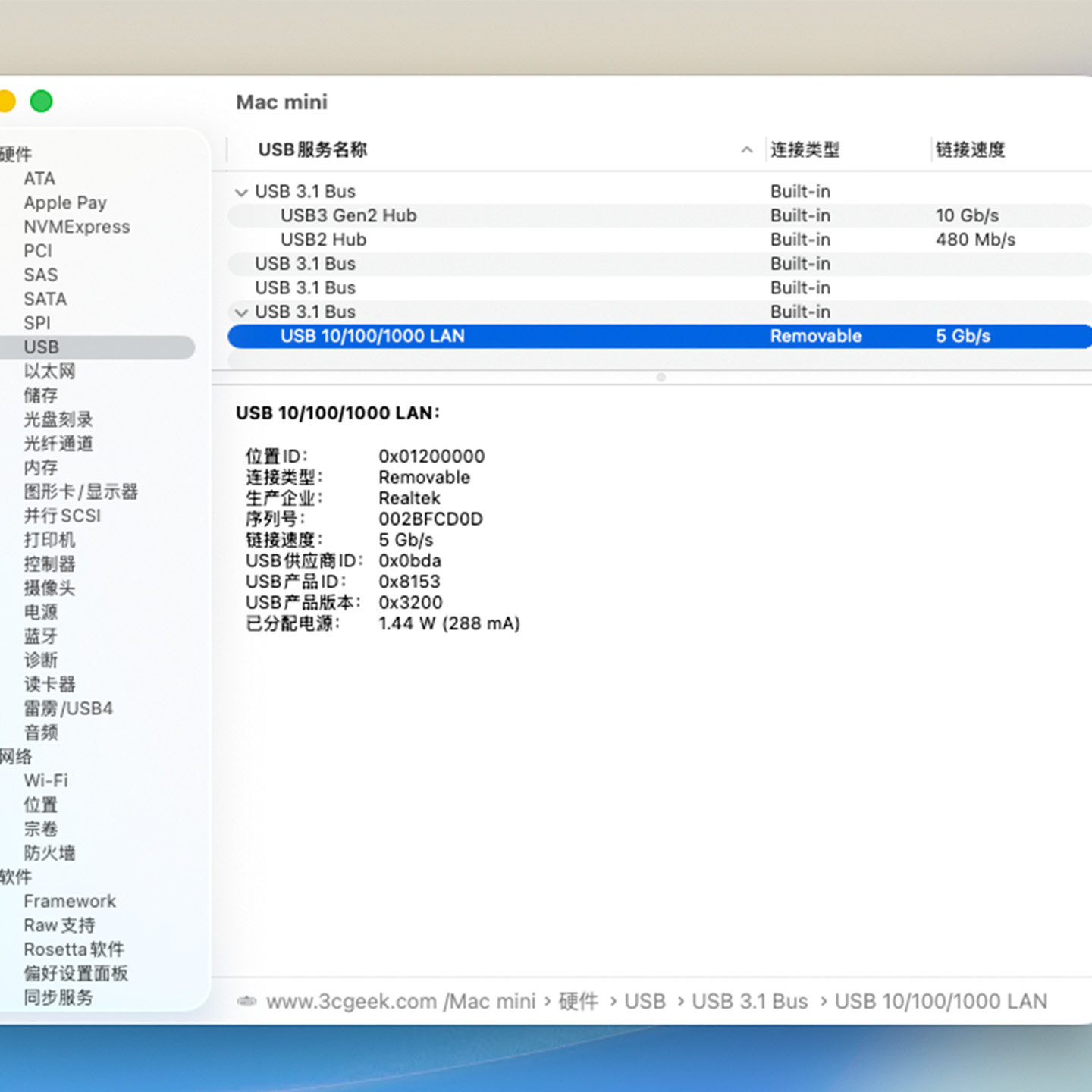Click the 网络 section header in sidebar
This screenshot has width=1092, height=1092.
(x=16, y=757)
